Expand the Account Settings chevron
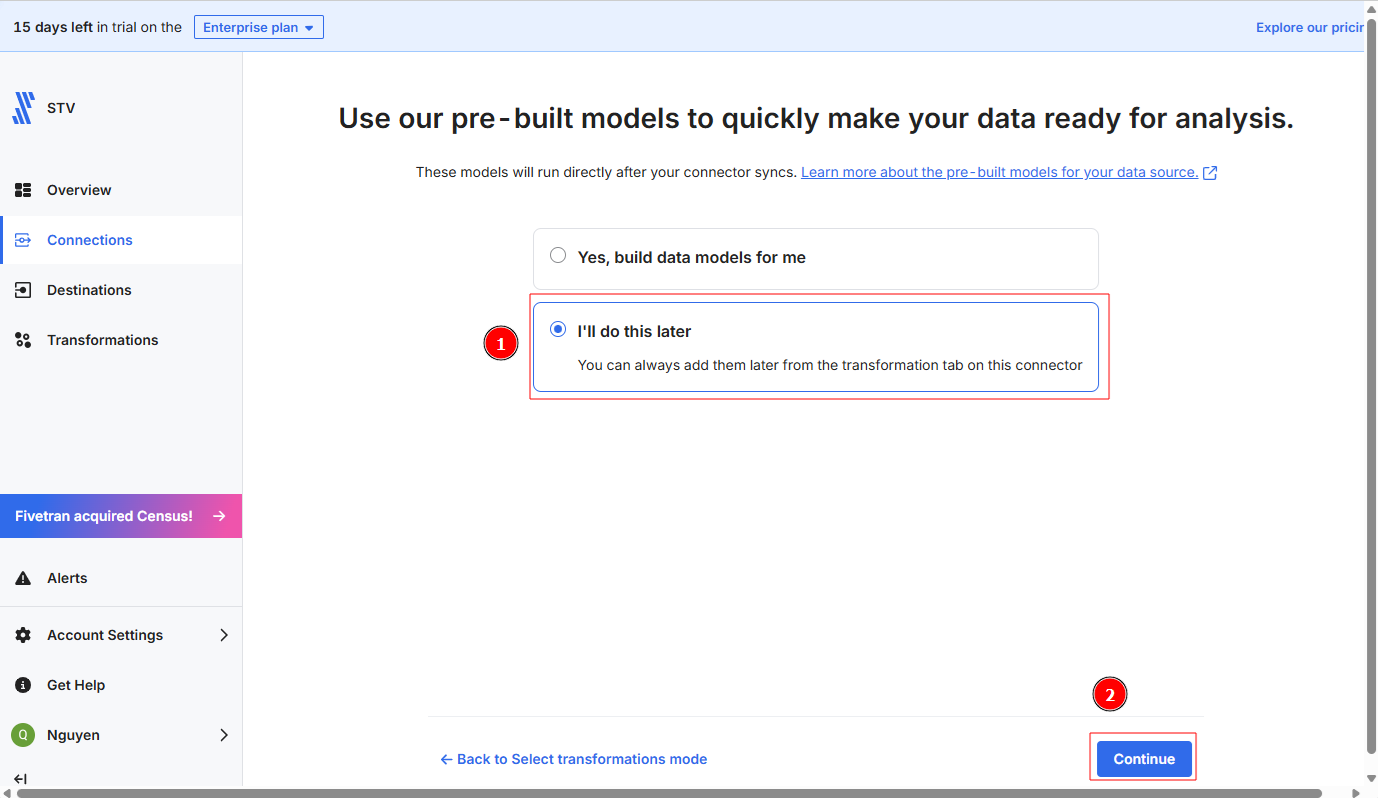 pyautogui.click(x=224, y=635)
